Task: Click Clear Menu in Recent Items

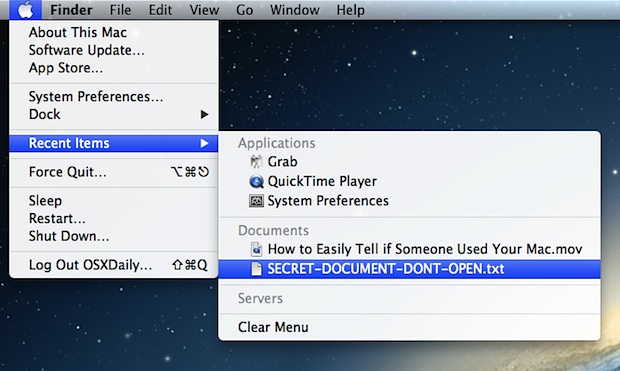Action: point(409,327)
